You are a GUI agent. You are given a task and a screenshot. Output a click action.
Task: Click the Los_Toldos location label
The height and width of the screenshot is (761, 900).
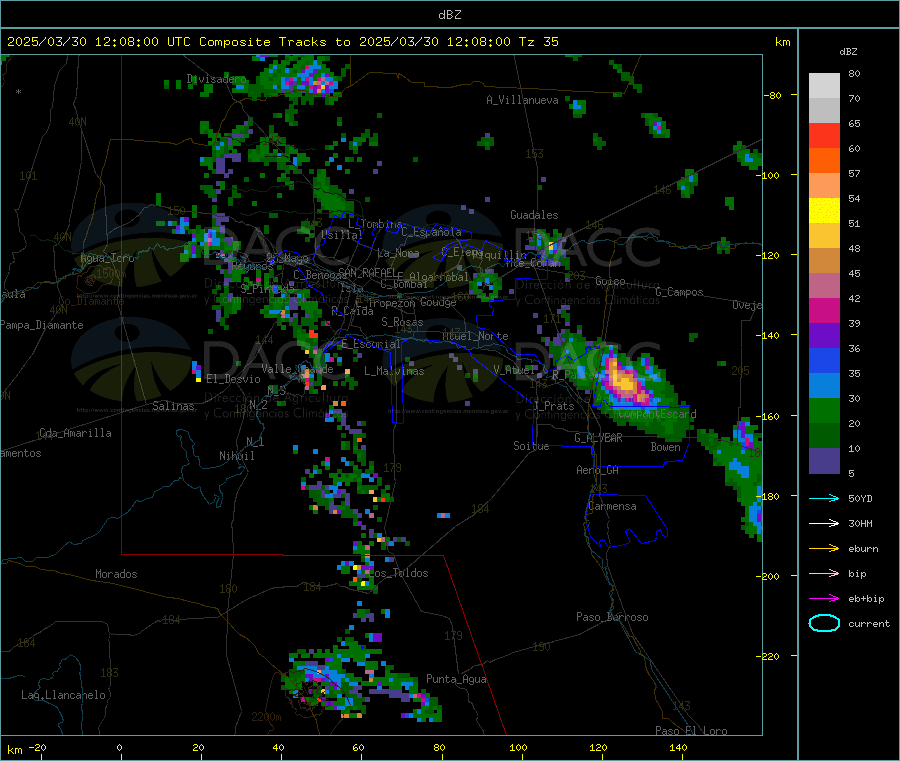397,573
